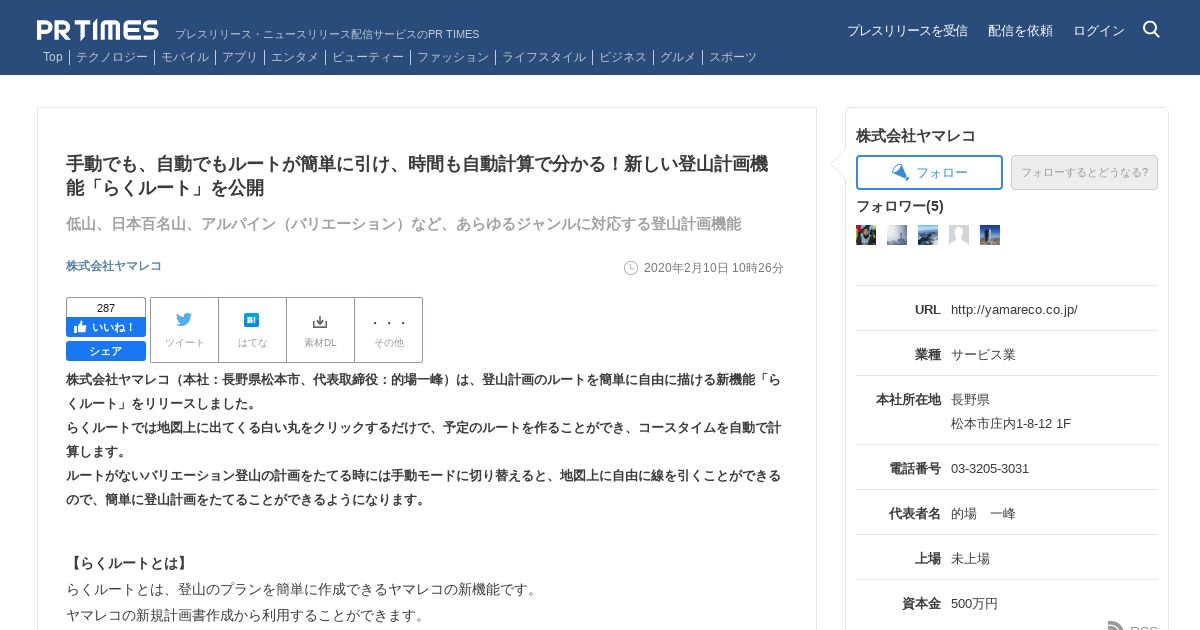This screenshot has height=630, width=1200.
Task: Open スポーツ category
Action: 733,57
